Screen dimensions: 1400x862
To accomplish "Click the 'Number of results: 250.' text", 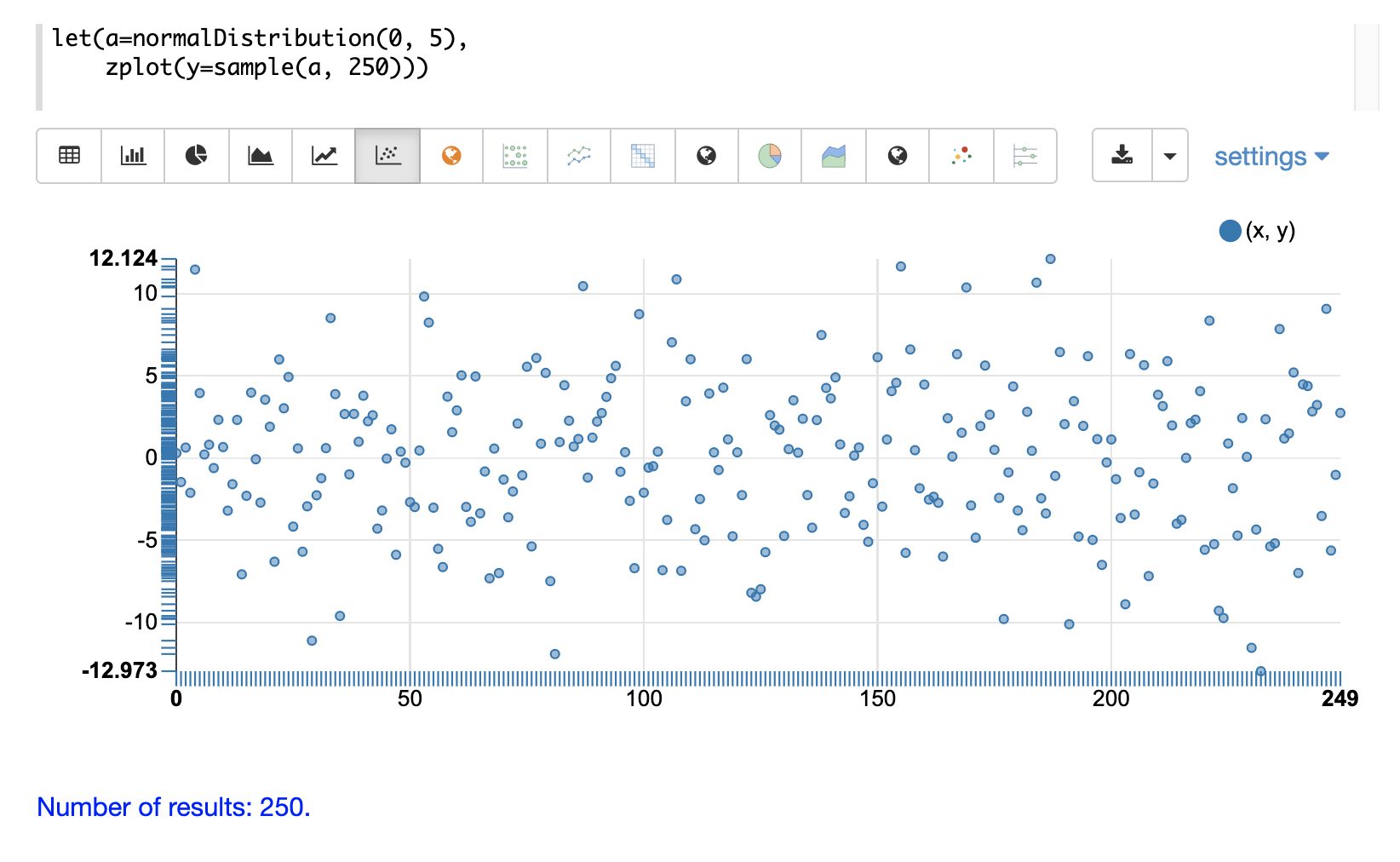I will 174,807.
